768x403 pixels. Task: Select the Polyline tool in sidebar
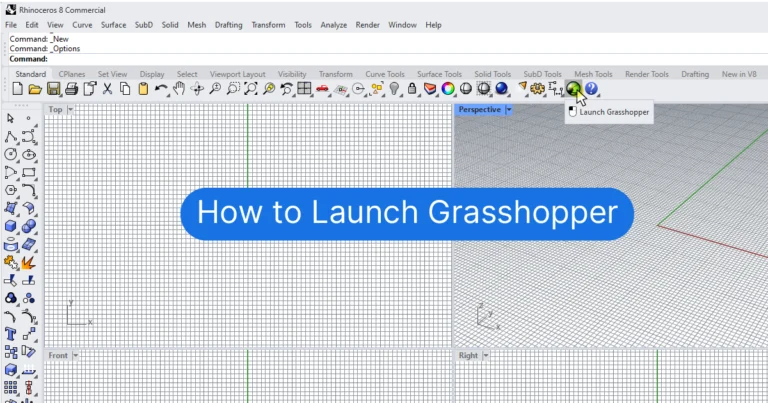click(x=11, y=137)
